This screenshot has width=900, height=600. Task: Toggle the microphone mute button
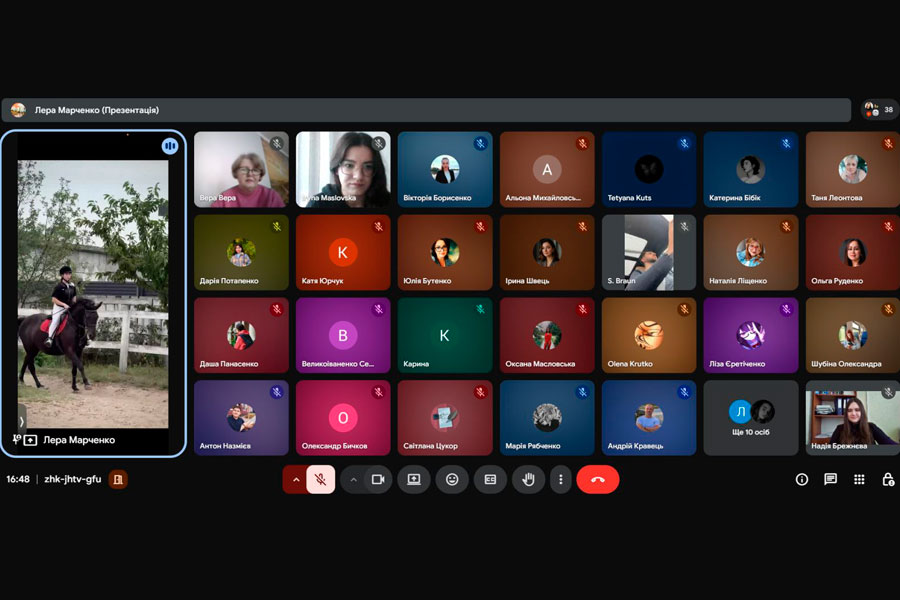pos(320,479)
